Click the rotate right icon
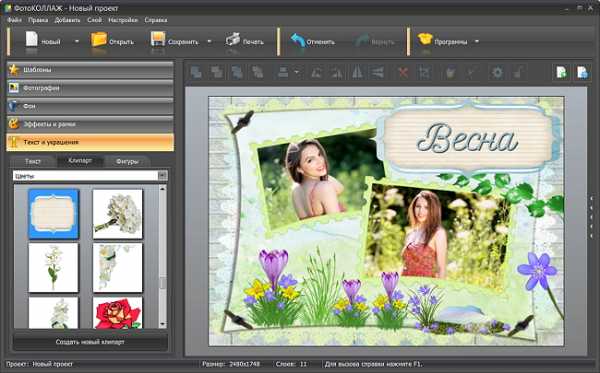 coord(337,72)
